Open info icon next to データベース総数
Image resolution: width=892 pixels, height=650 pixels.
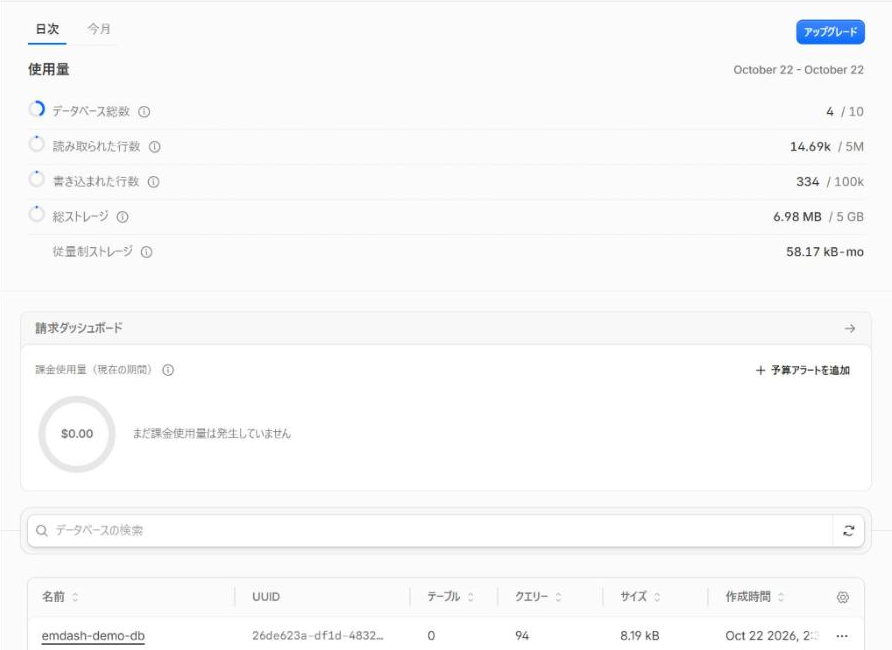click(x=144, y=111)
